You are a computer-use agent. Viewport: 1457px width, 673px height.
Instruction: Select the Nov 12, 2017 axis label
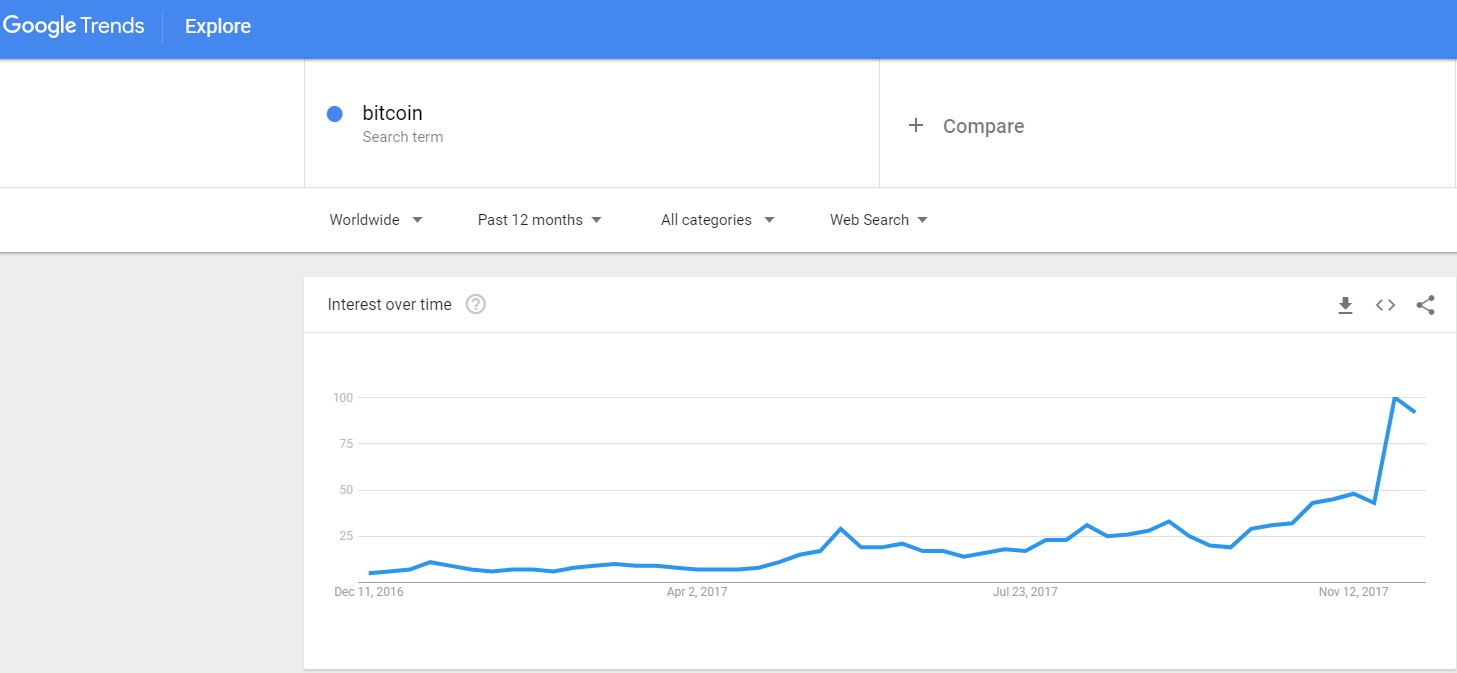click(x=1353, y=592)
